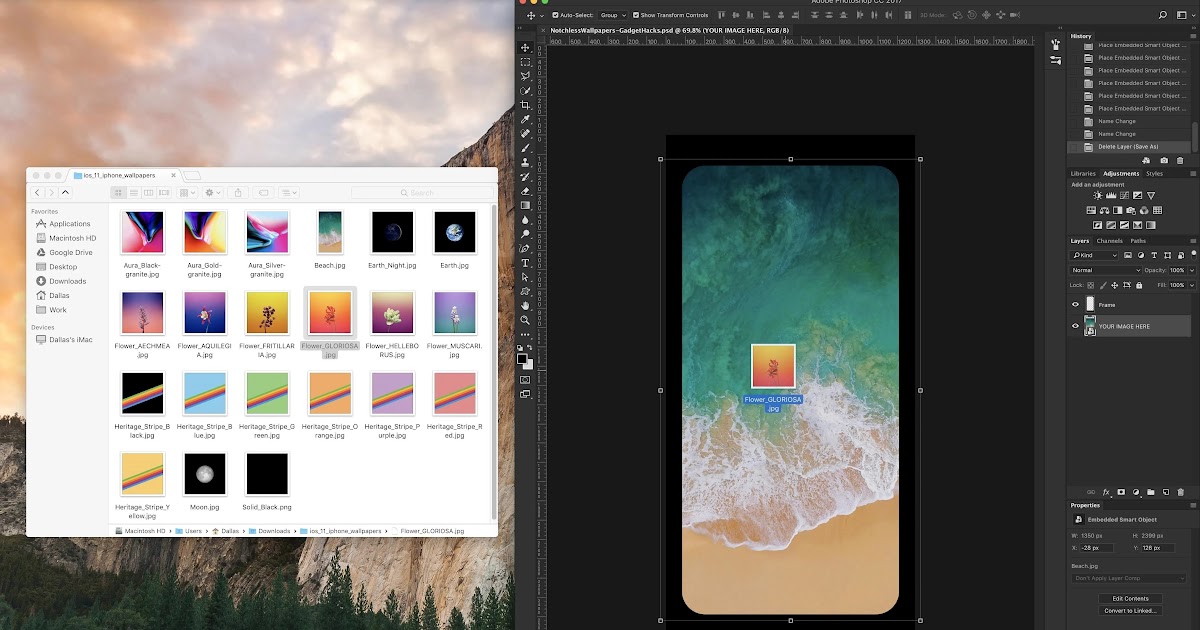Select the Dodge tool

(x=526, y=234)
